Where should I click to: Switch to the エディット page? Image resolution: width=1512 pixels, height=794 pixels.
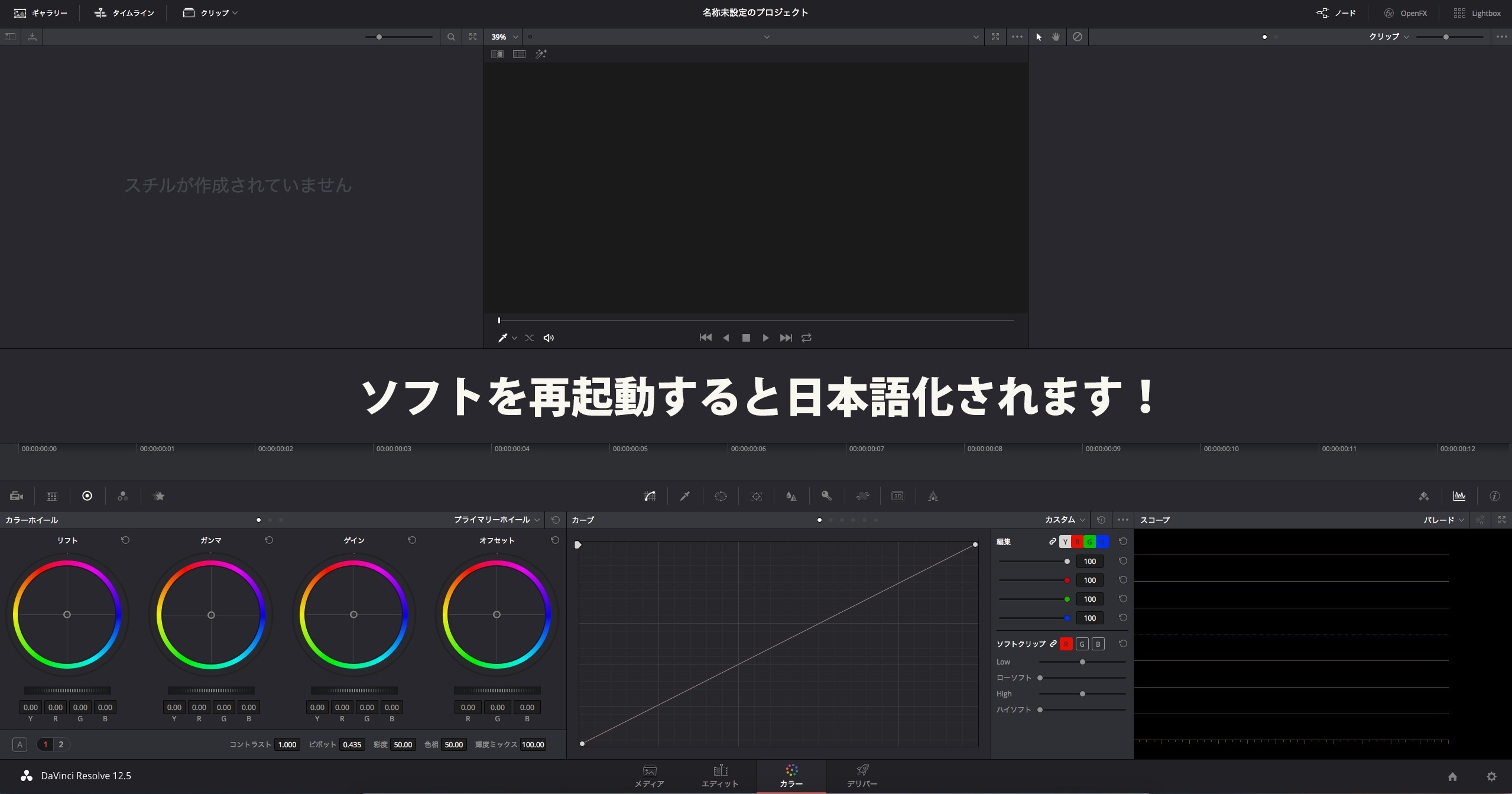click(x=719, y=775)
